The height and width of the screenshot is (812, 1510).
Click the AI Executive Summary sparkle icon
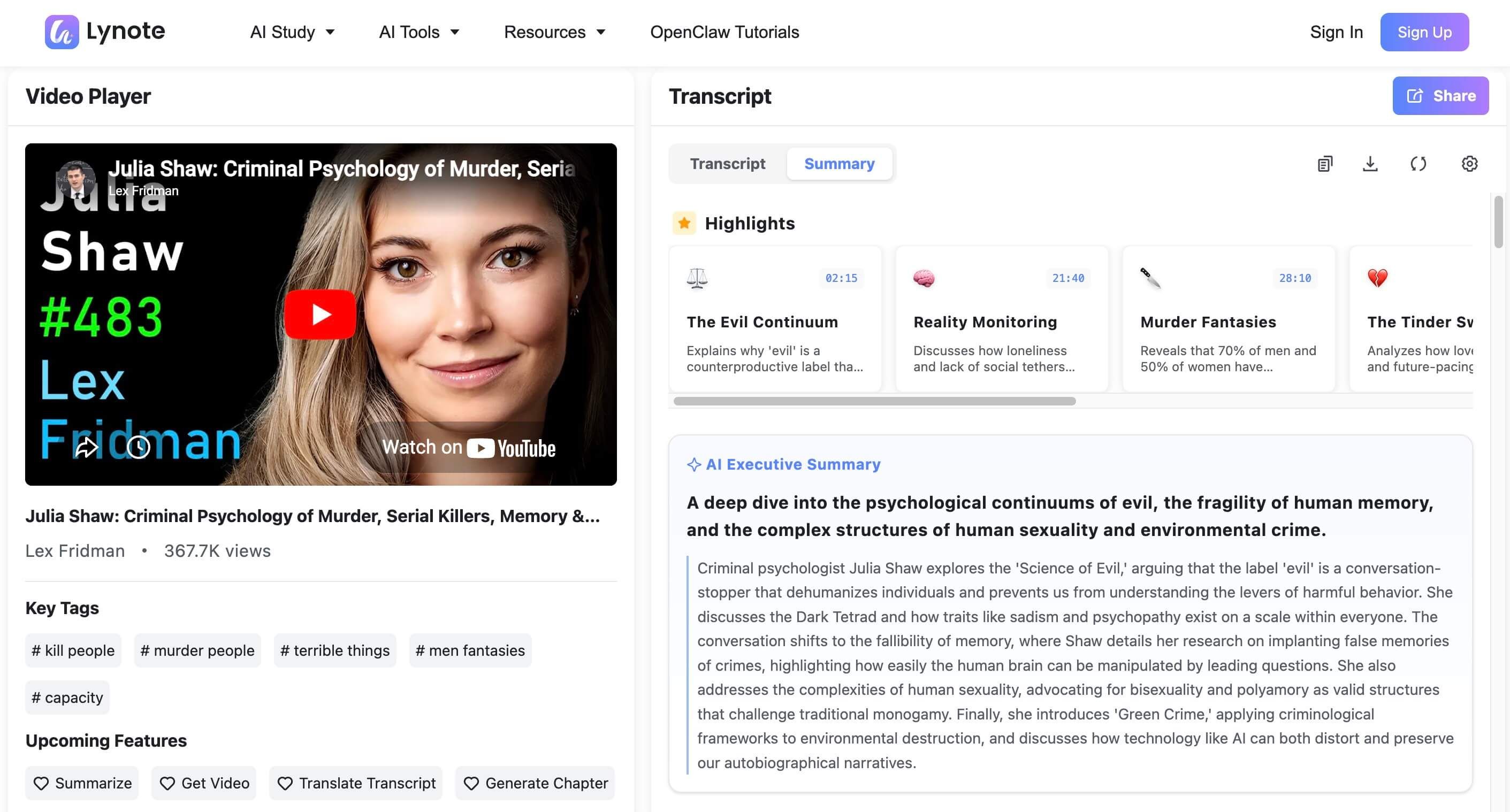click(x=694, y=465)
